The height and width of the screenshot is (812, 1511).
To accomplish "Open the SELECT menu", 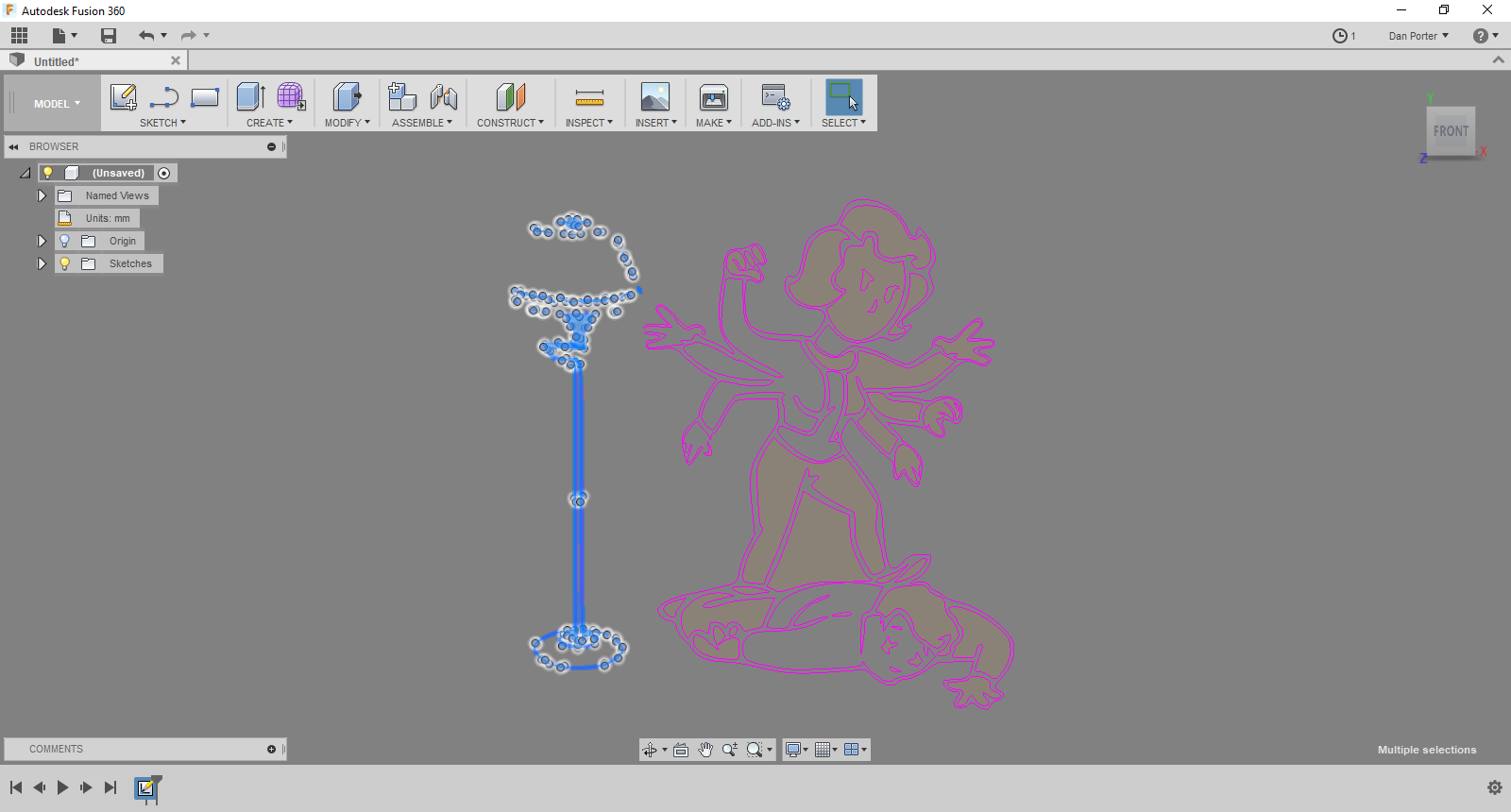I will click(843, 123).
